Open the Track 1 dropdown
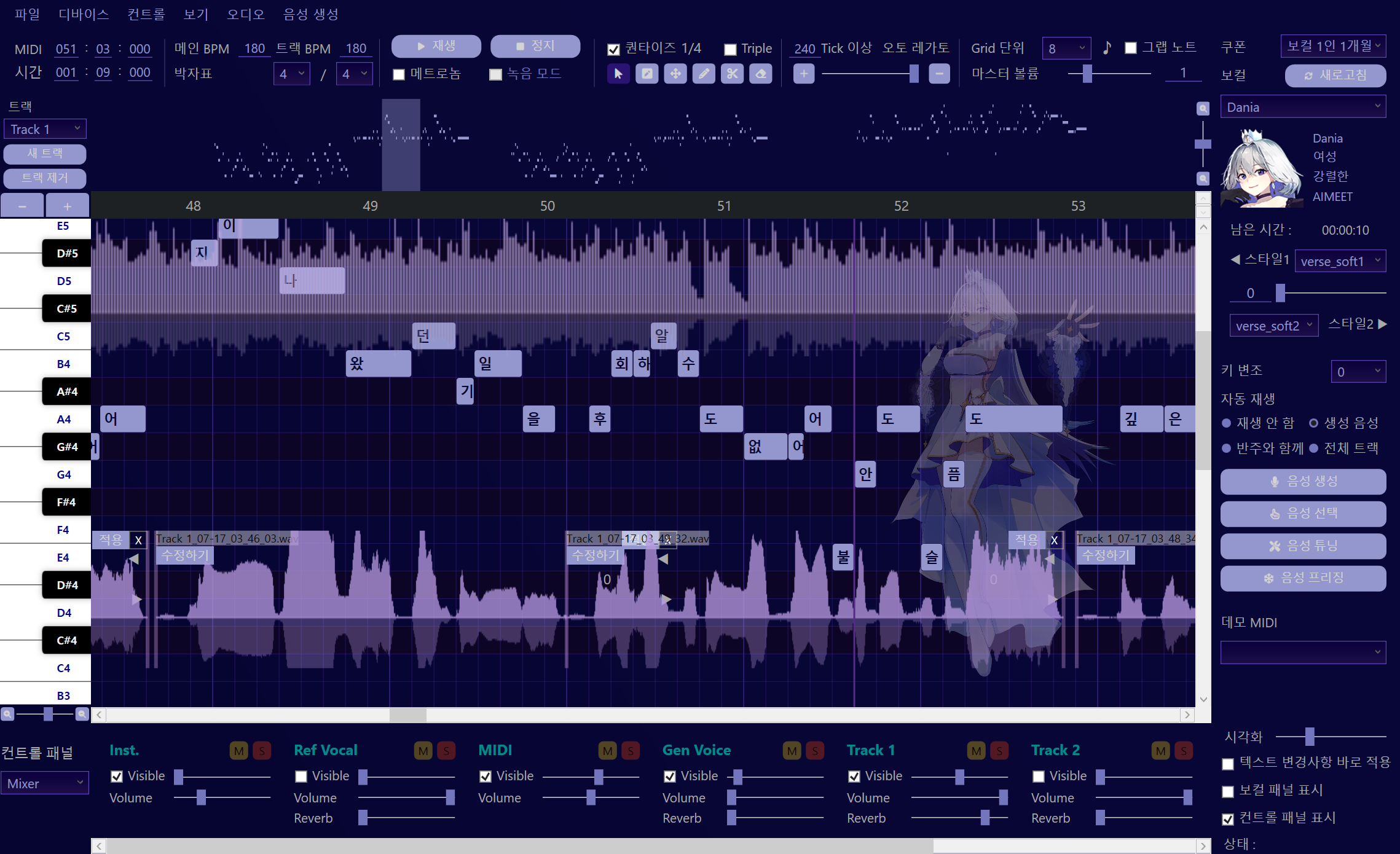This screenshot has height=854, width=1400. pos(45,129)
